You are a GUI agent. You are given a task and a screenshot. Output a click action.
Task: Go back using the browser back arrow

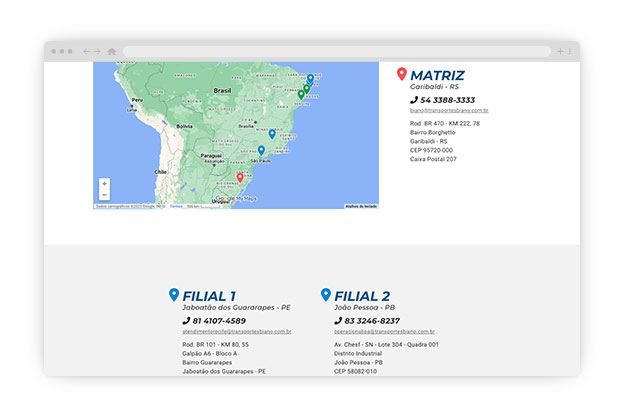(86, 51)
